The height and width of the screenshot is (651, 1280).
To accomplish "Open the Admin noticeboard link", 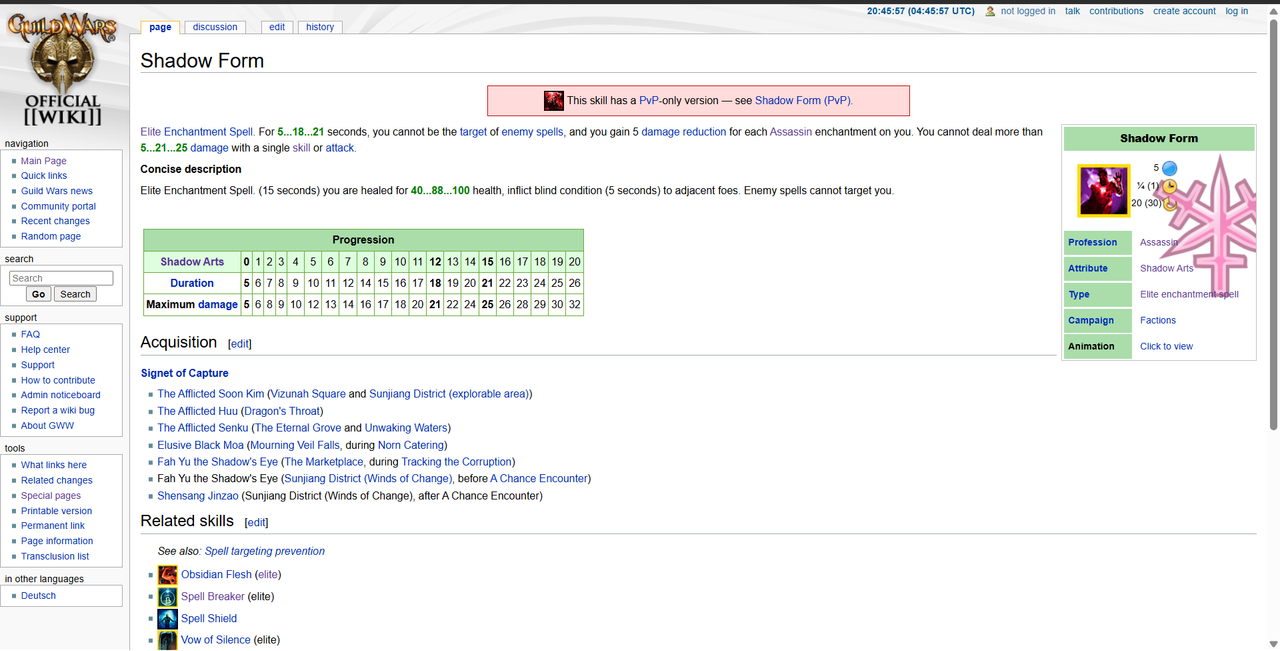I will 61,395.
